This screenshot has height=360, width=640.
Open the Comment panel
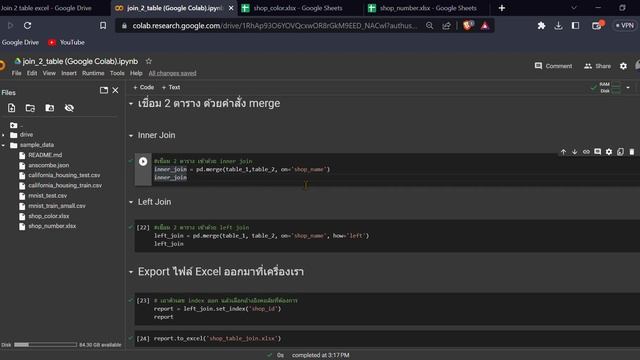click(x=553, y=66)
